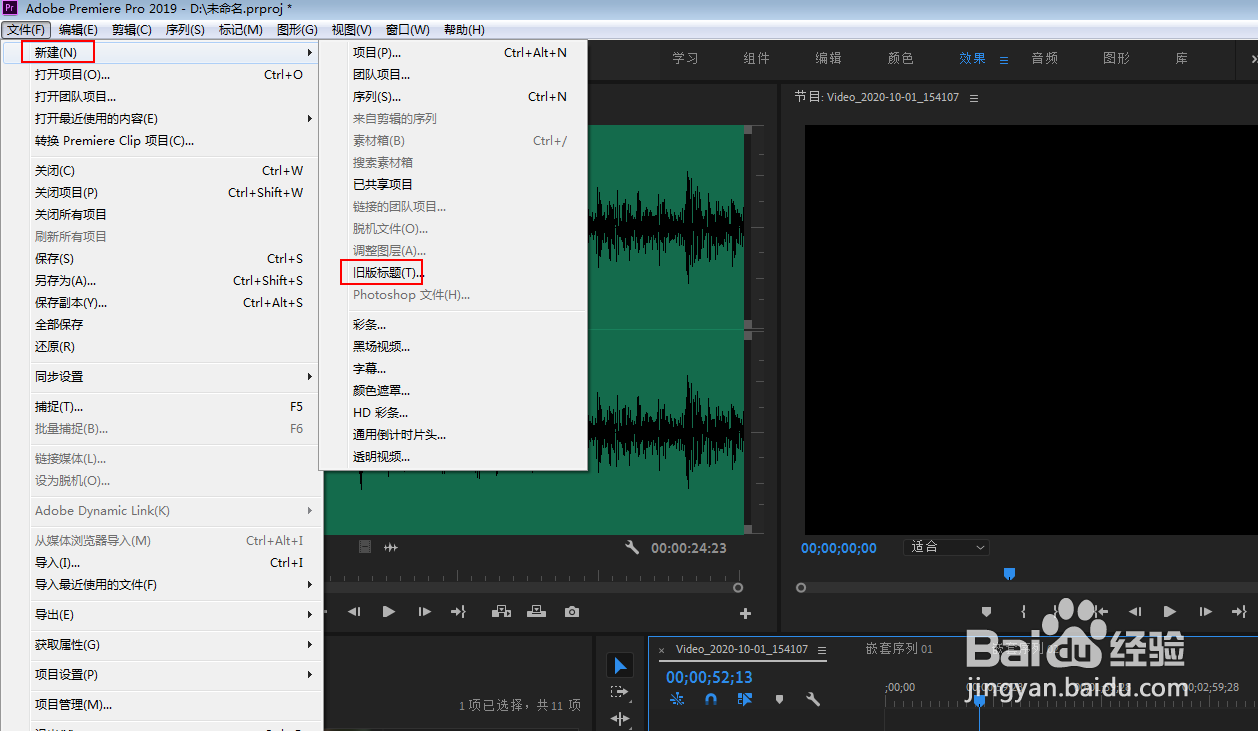
Task: Click timeline playhead on the ruler
Action: click(x=979, y=700)
